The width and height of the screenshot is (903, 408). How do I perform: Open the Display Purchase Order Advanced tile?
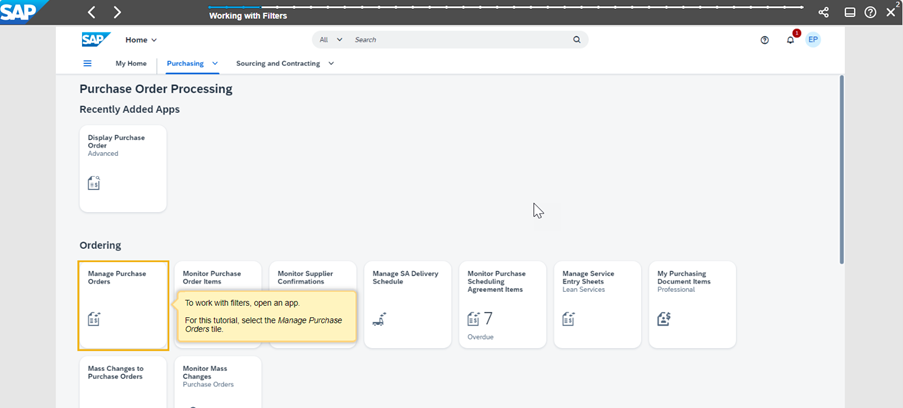click(123, 168)
